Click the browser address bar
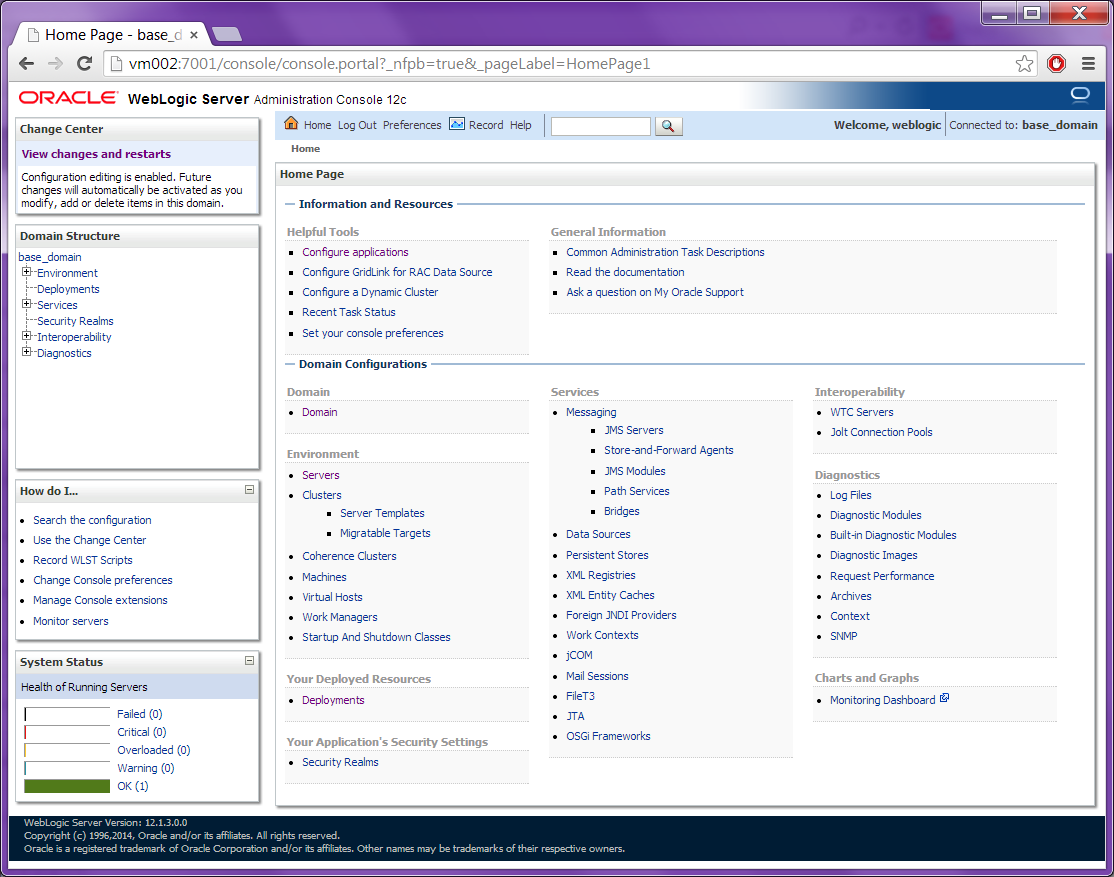 [x=568, y=64]
